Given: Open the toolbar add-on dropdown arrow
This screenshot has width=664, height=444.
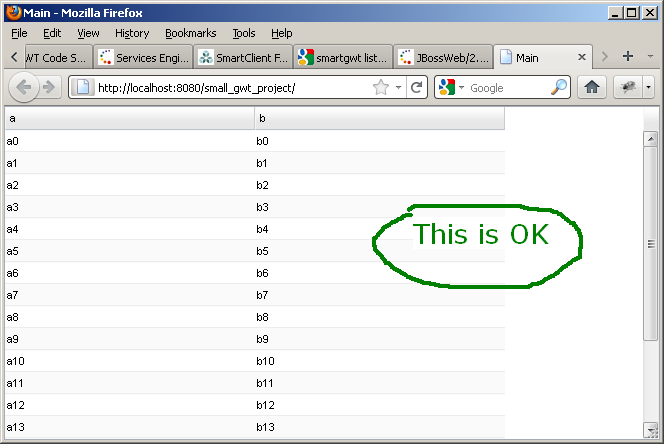Looking at the screenshot, I should 648,88.
